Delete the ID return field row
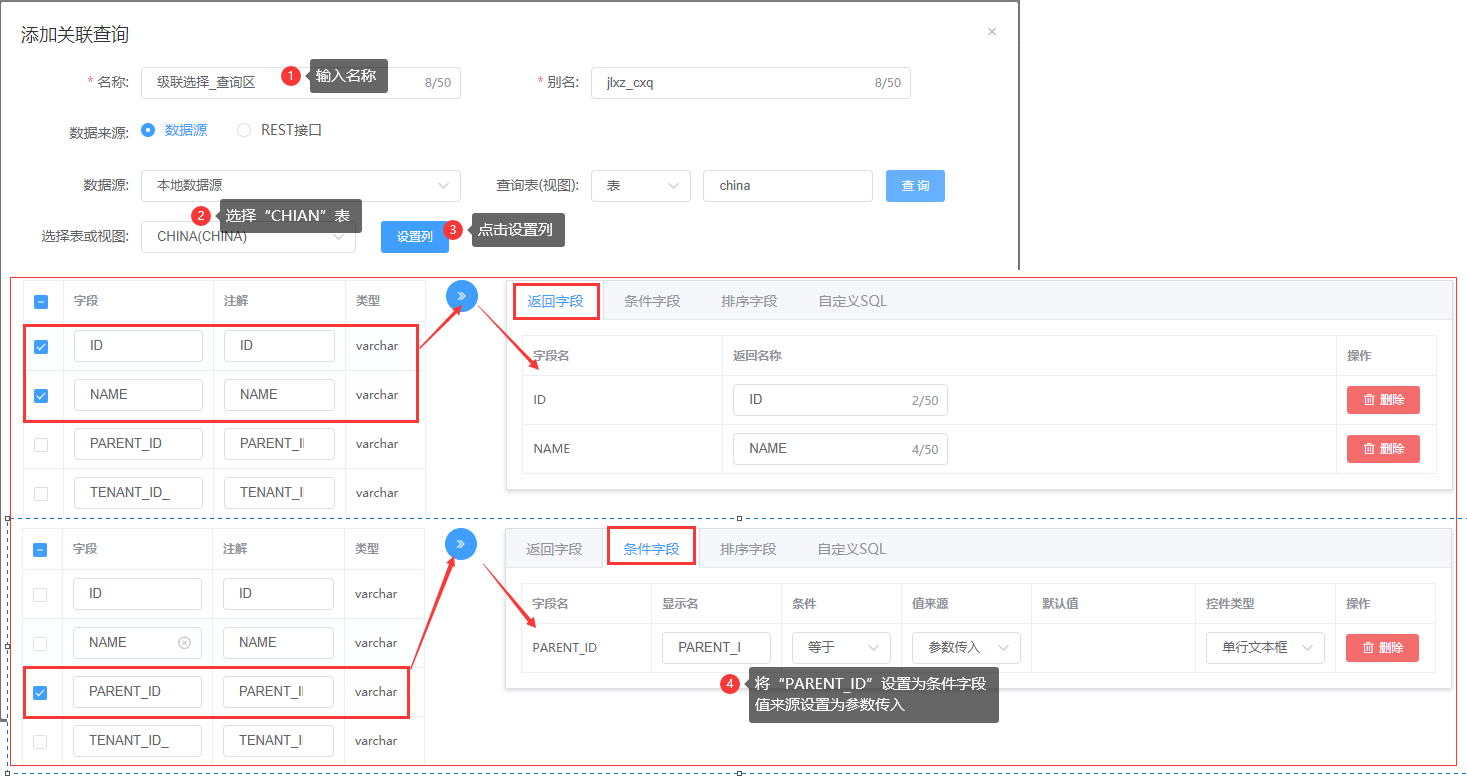1467x777 pixels. pos(1382,400)
